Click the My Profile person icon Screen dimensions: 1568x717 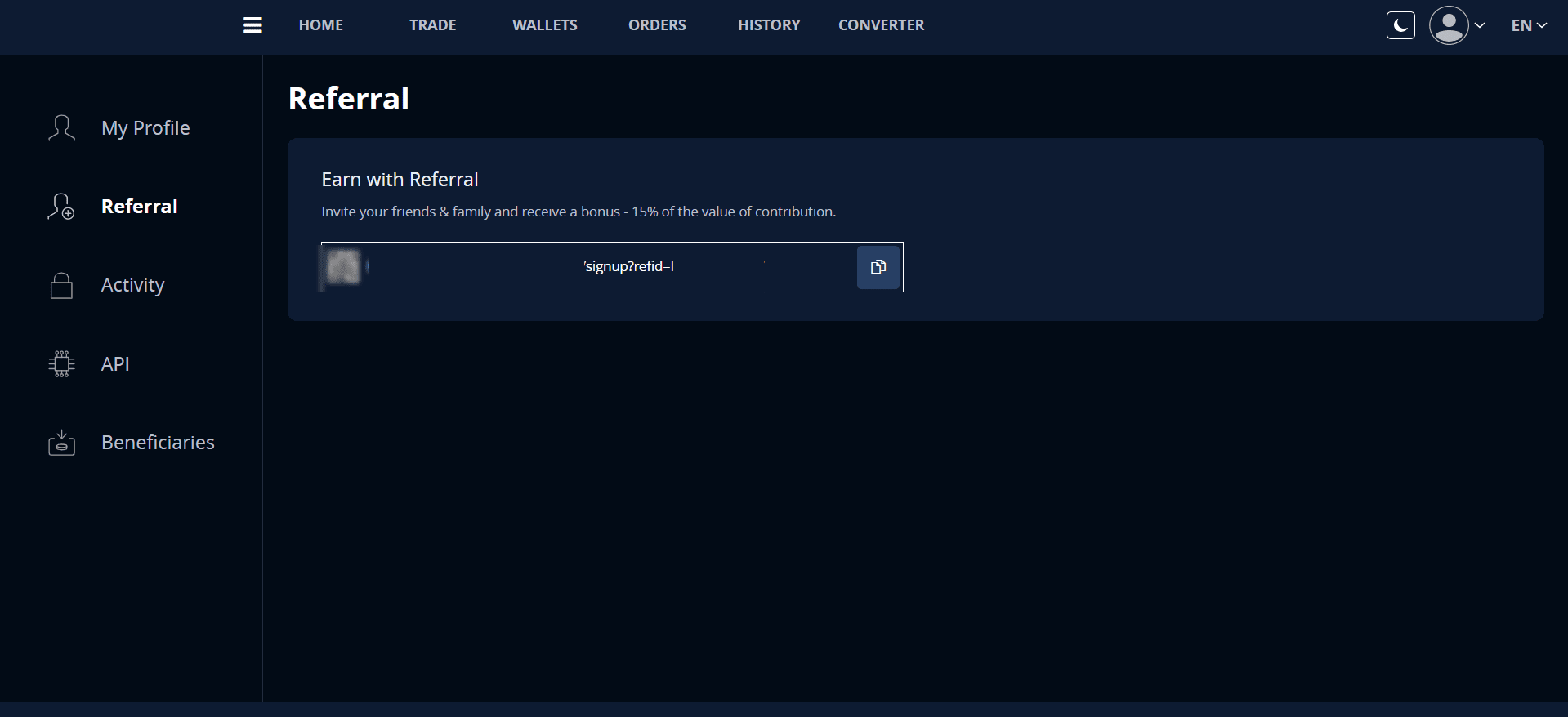point(61,128)
